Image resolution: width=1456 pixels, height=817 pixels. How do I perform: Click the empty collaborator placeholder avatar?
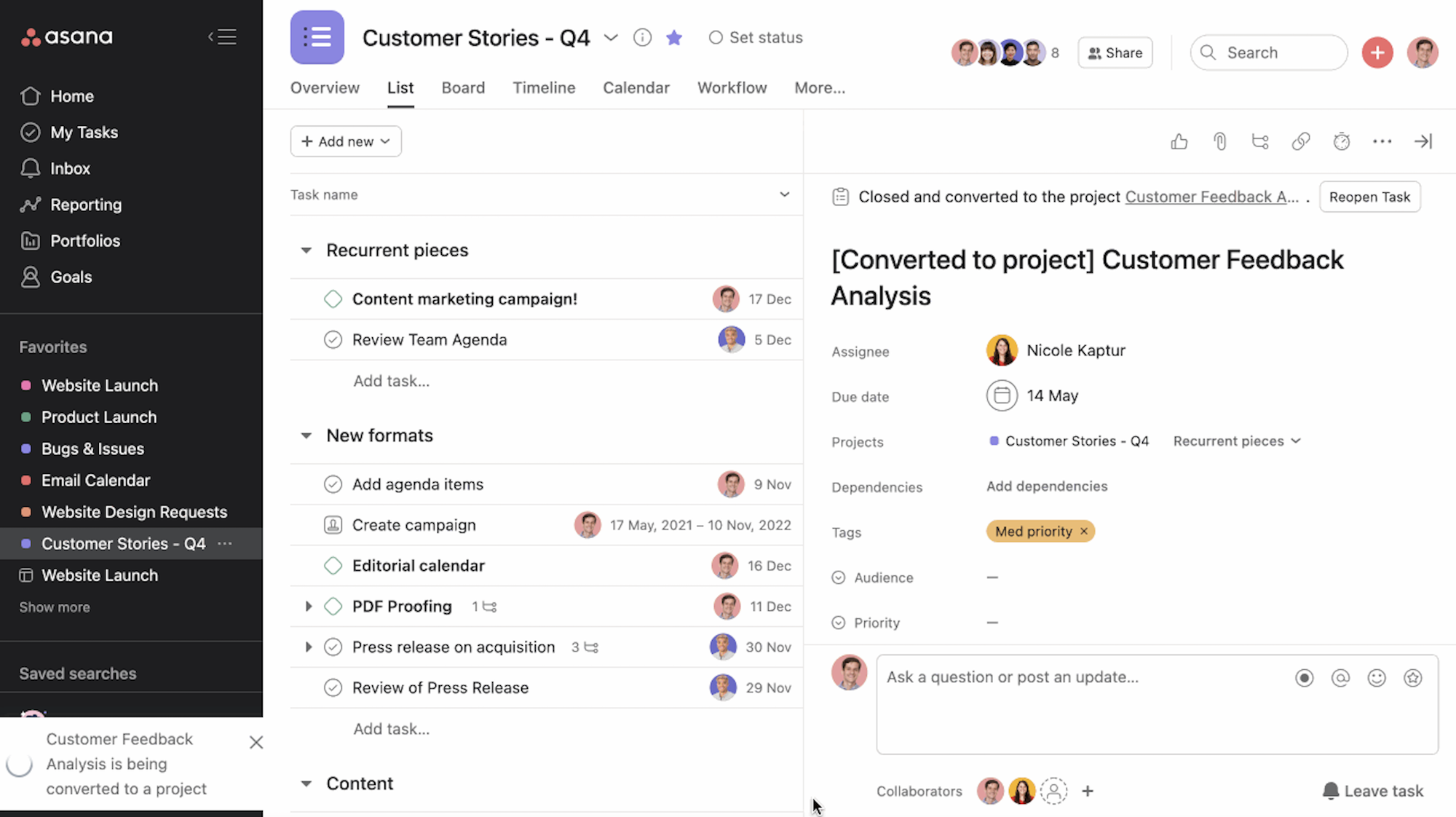(x=1053, y=791)
